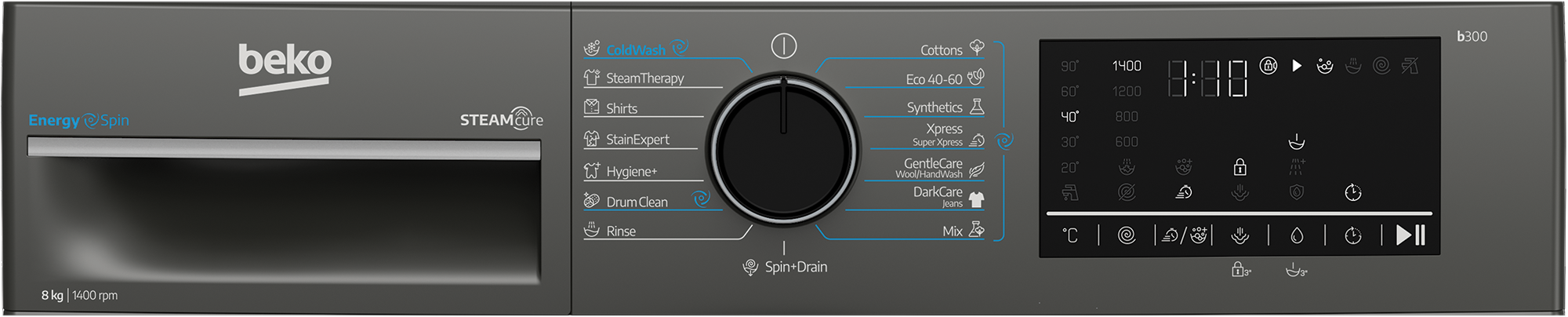Tap the 8 kg 1400 rpm label
Viewport: 1568px width, 317px height.
click(79, 295)
